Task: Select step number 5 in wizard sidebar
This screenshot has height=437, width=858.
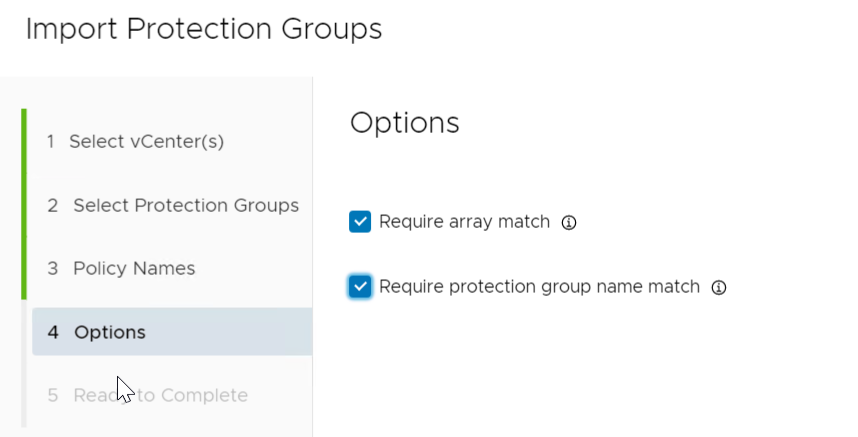Action: [x=52, y=395]
